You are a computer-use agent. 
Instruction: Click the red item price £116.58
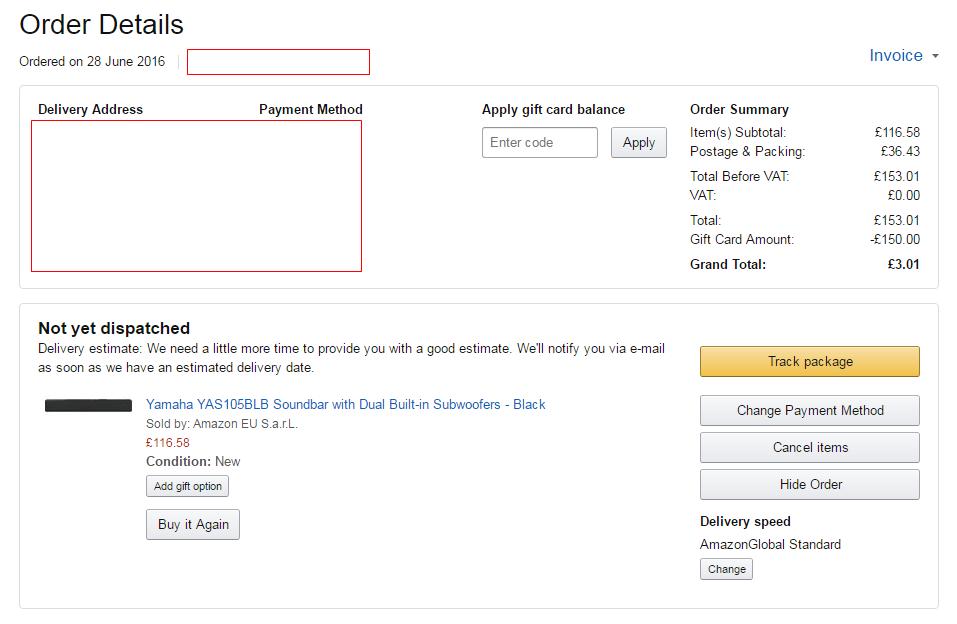click(168, 443)
